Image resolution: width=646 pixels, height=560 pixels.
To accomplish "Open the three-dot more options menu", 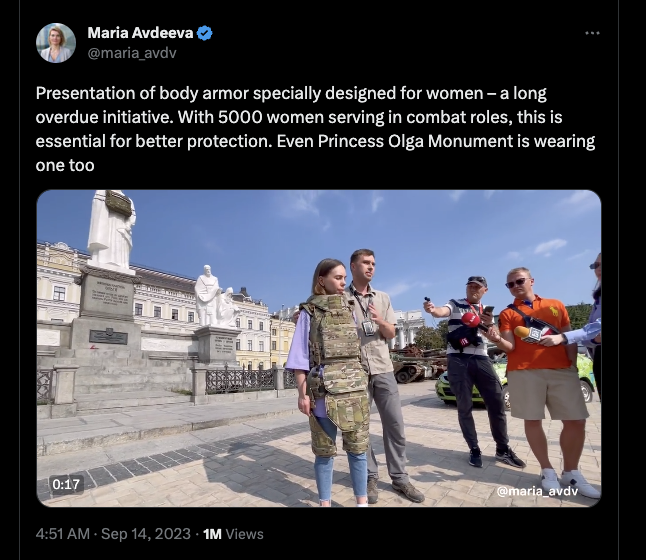I will coord(592,33).
